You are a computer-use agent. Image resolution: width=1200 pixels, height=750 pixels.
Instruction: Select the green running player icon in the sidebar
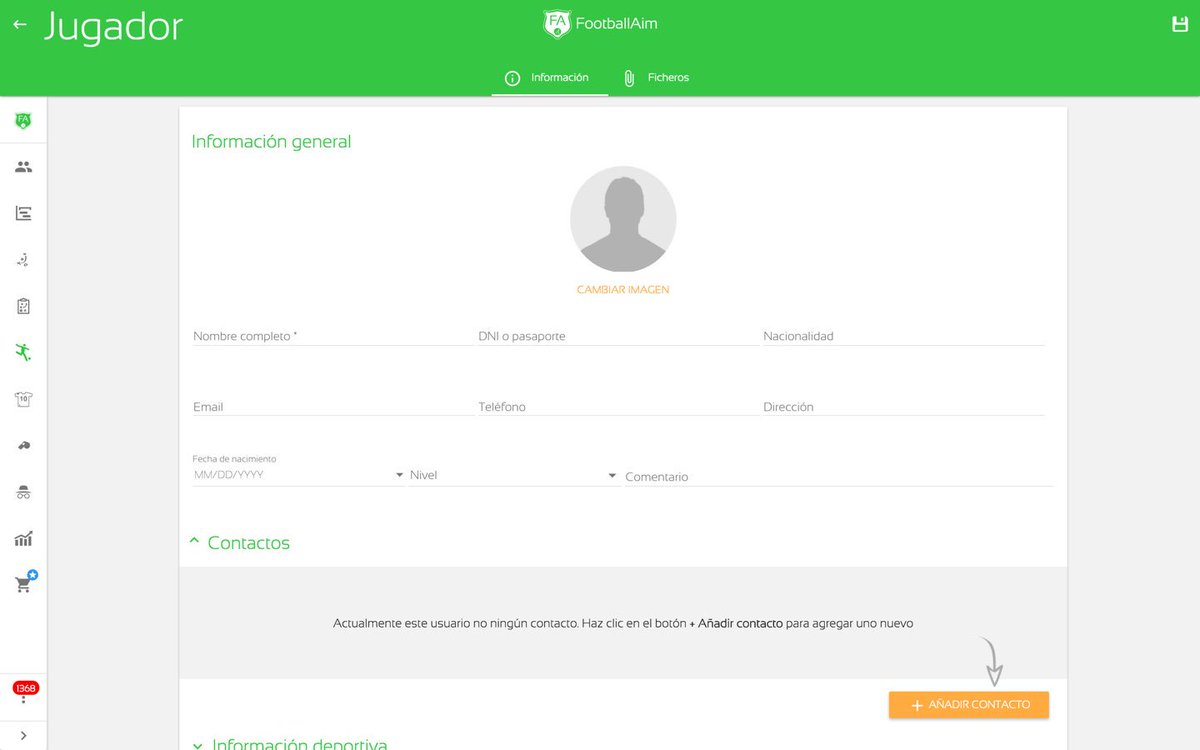23,352
